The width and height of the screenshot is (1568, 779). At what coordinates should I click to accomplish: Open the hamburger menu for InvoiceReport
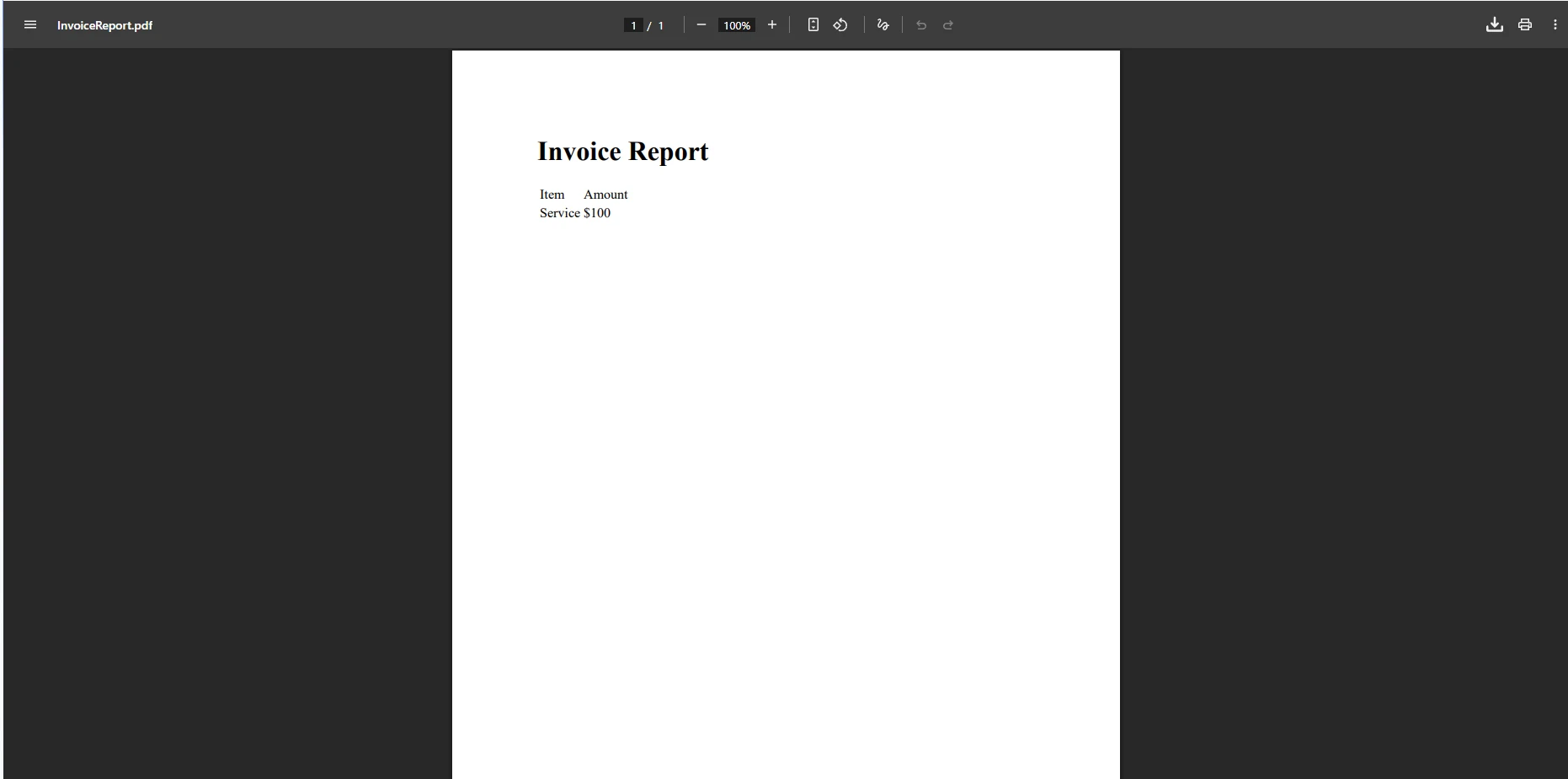pyautogui.click(x=30, y=24)
